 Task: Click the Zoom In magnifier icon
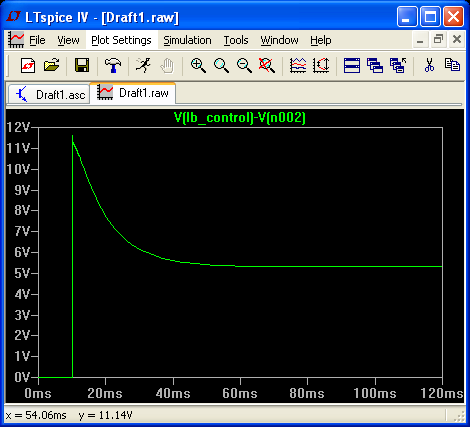pyautogui.click(x=198, y=65)
